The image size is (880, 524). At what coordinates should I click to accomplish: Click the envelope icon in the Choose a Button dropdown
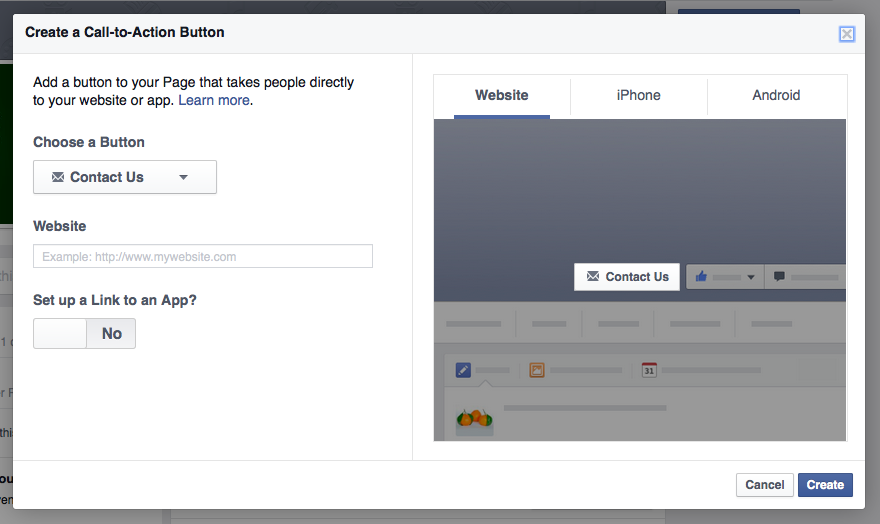point(58,177)
